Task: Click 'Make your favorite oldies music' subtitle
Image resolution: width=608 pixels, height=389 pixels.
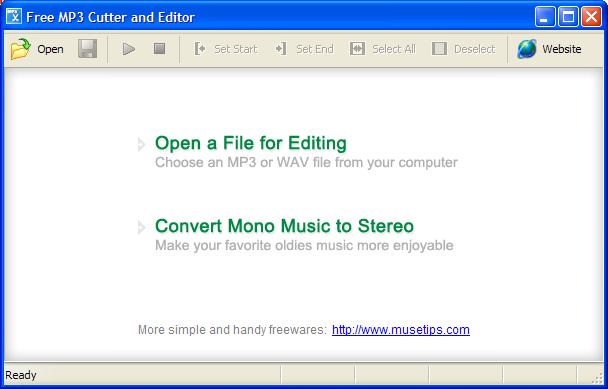Action: (304, 246)
